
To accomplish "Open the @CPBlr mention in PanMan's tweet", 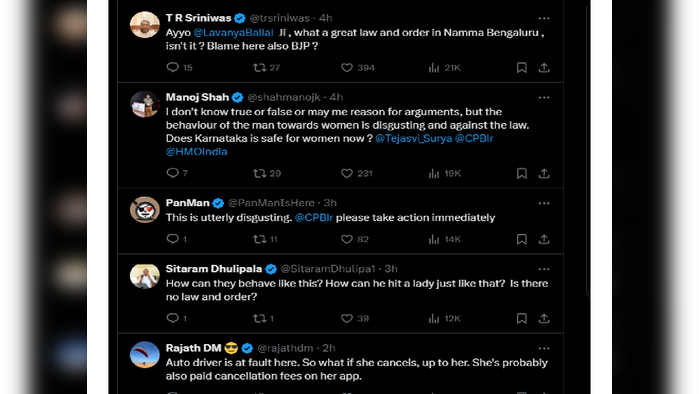I will (314, 218).
